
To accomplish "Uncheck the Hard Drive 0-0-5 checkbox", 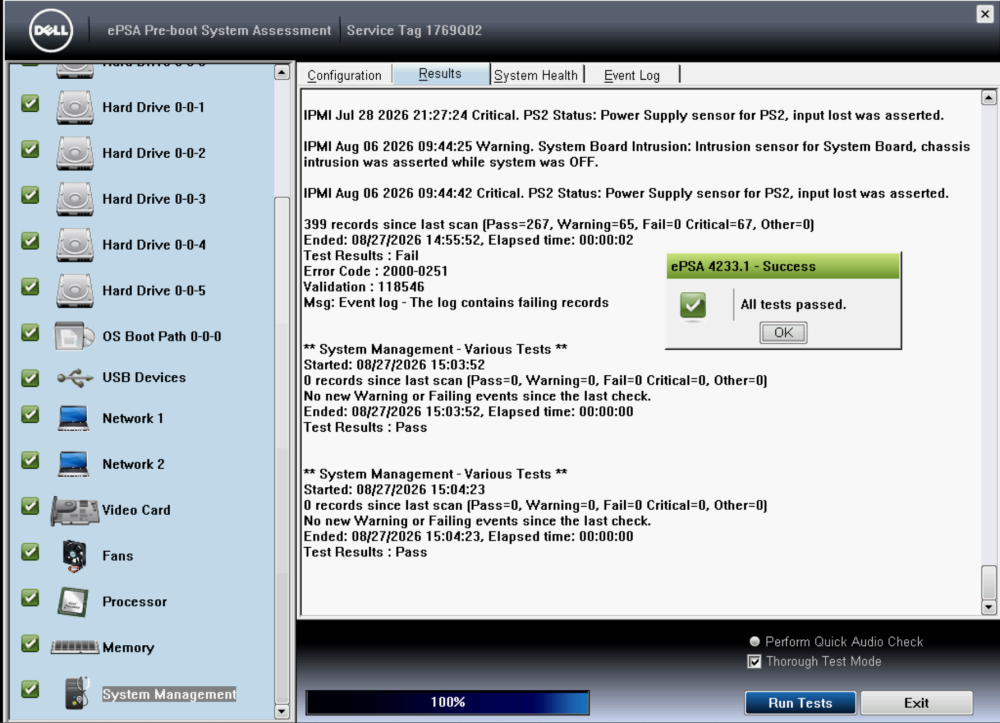I will click(x=30, y=287).
